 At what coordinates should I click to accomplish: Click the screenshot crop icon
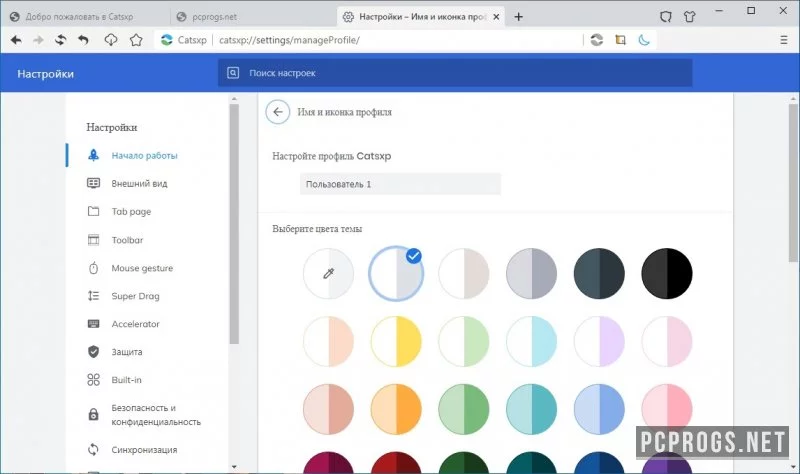pyautogui.click(x=620, y=40)
